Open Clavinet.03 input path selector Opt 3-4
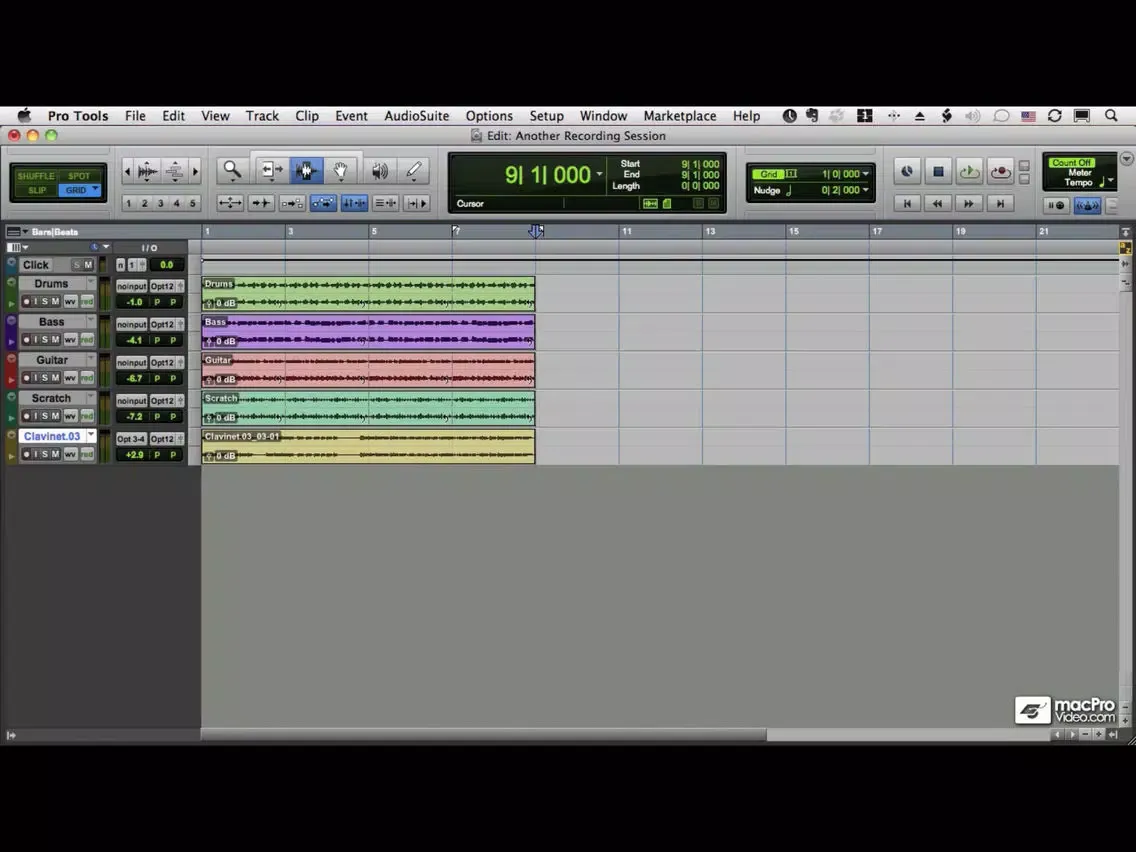Image resolution: width=1136 pixels, height=852 pixels. coord(131,439)
